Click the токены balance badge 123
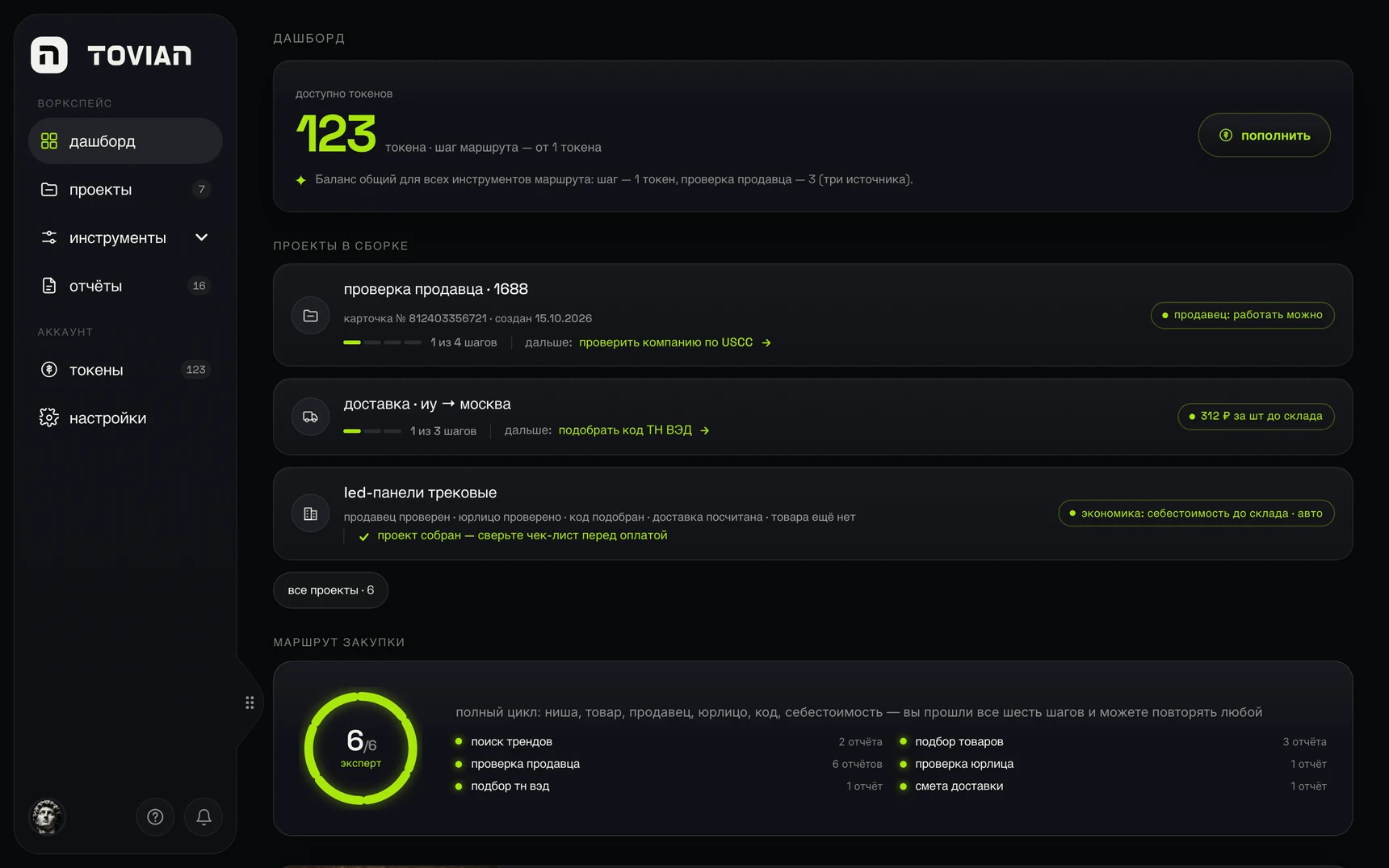 coord(196,370)
